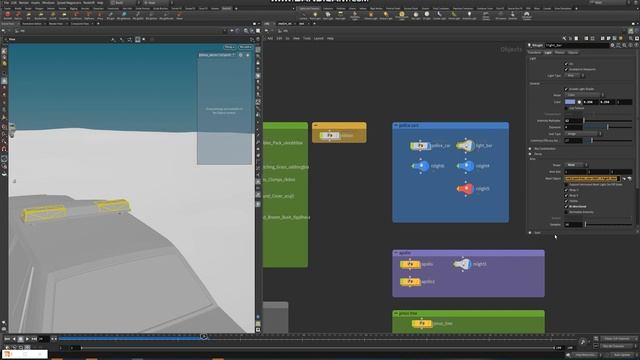Adjust the Exposure slider

click(x=608, y=127)
